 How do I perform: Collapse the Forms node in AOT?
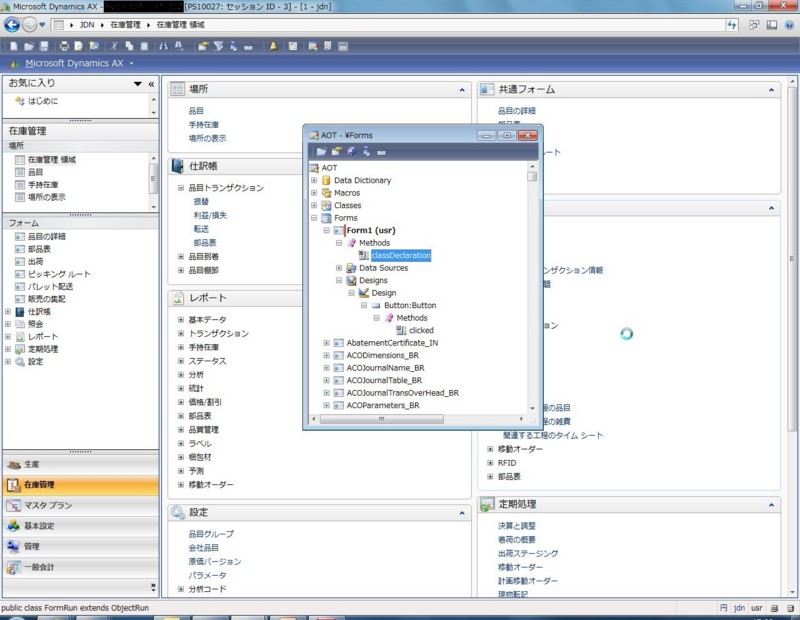tap(314, 218)
